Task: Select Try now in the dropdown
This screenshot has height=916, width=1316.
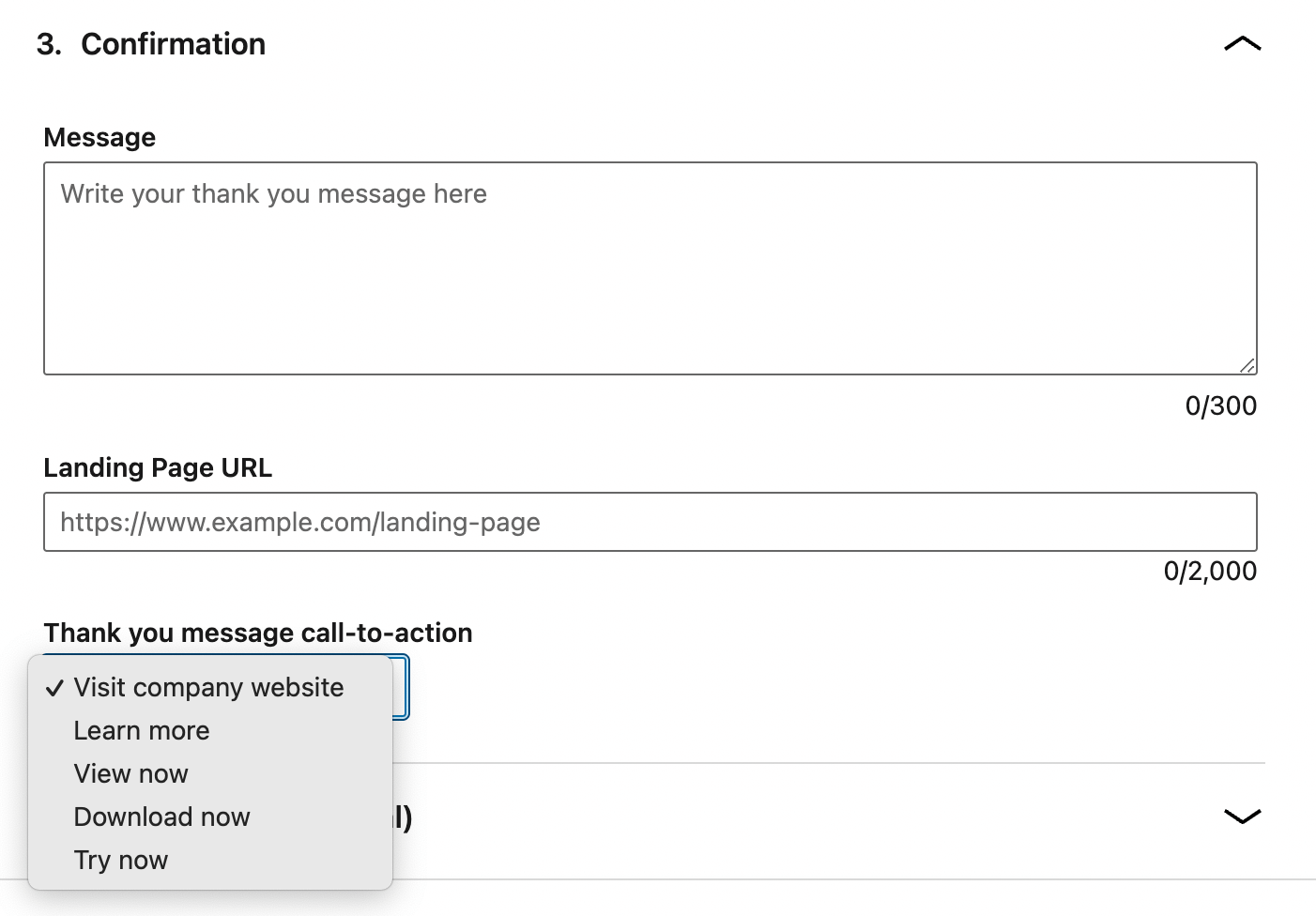Action: click(x=120, y=859)
